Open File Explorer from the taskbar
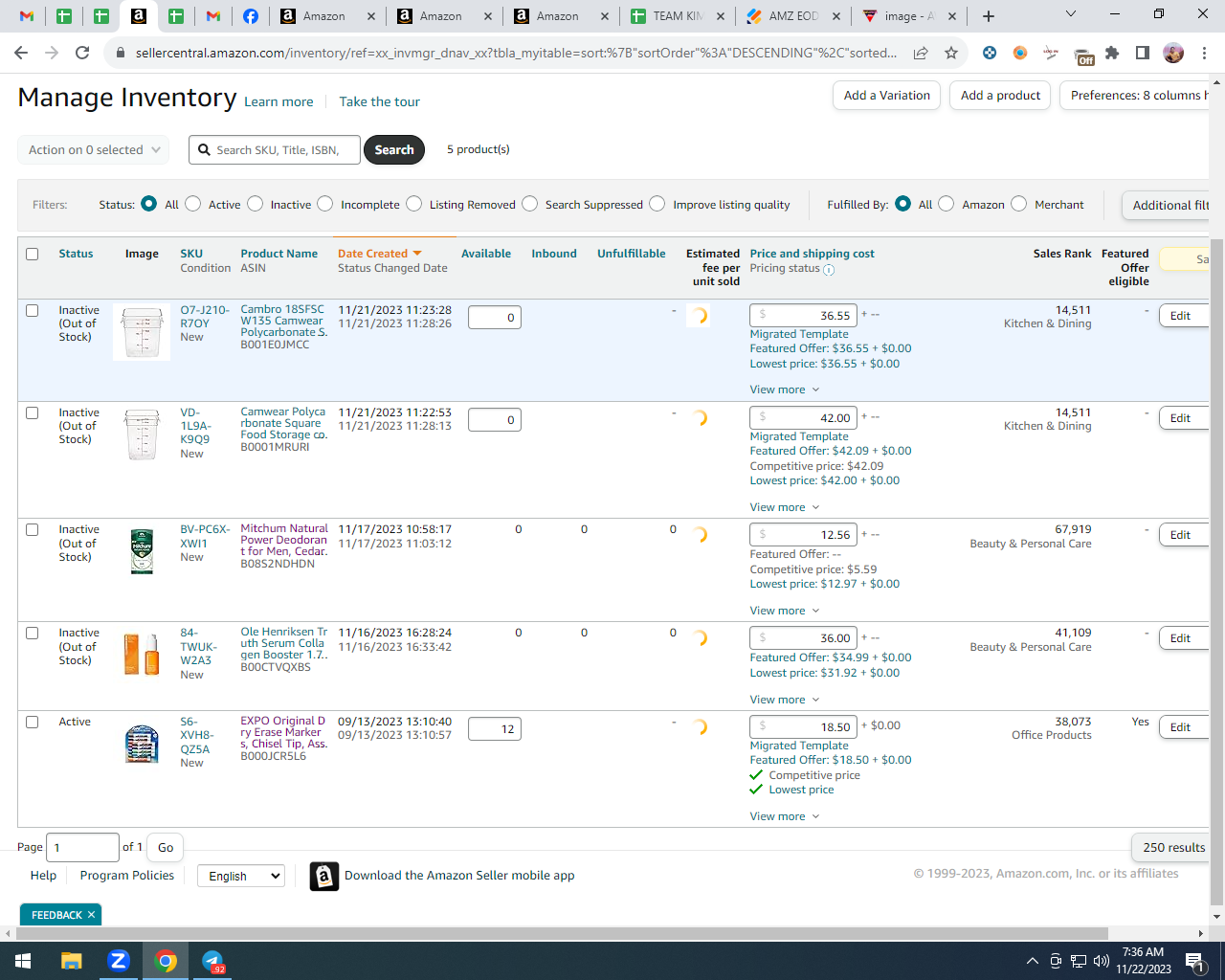The width and height of the screenshot is (1225, 980). [x=72, y=961]
